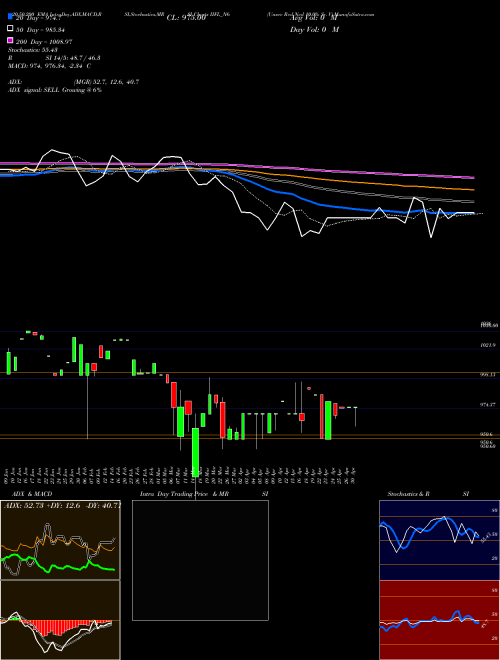
Task: Click the Day Vol label
Action: 314,30
